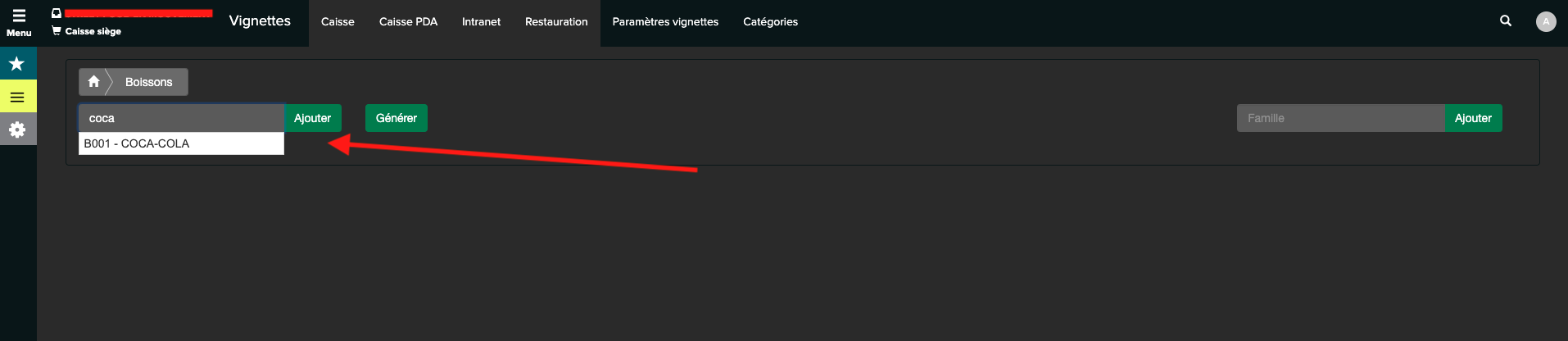1568x341 pixels.
Task: Click Ajouter next to coca field
Action: pos(312,118)
